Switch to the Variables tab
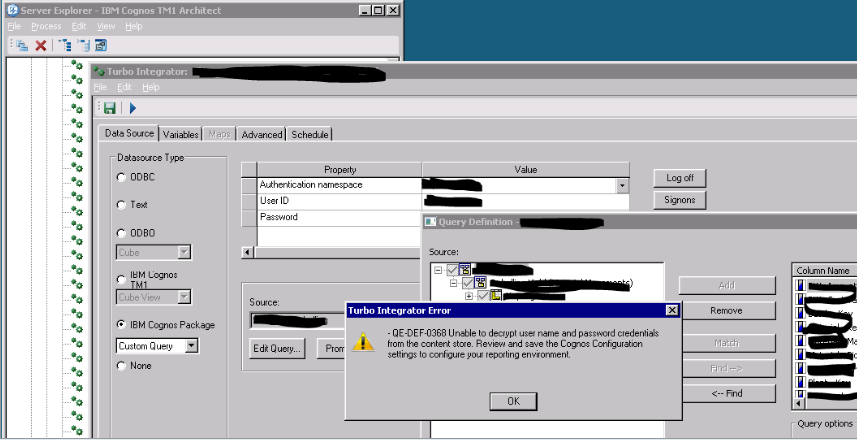Image resolution: width=857 pixels, height=440 pixels. click(180, 134)
